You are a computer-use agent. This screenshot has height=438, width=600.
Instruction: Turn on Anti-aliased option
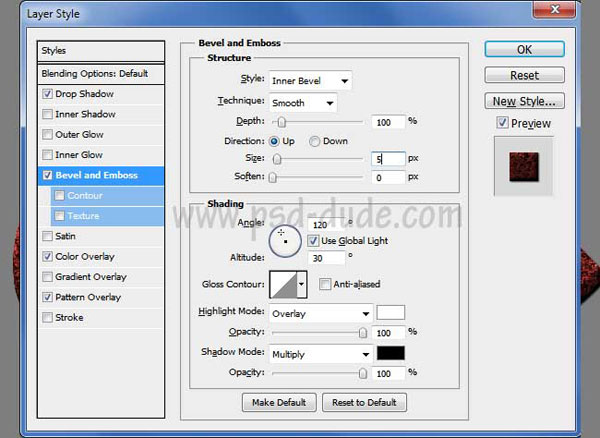(x=325, y=285)
